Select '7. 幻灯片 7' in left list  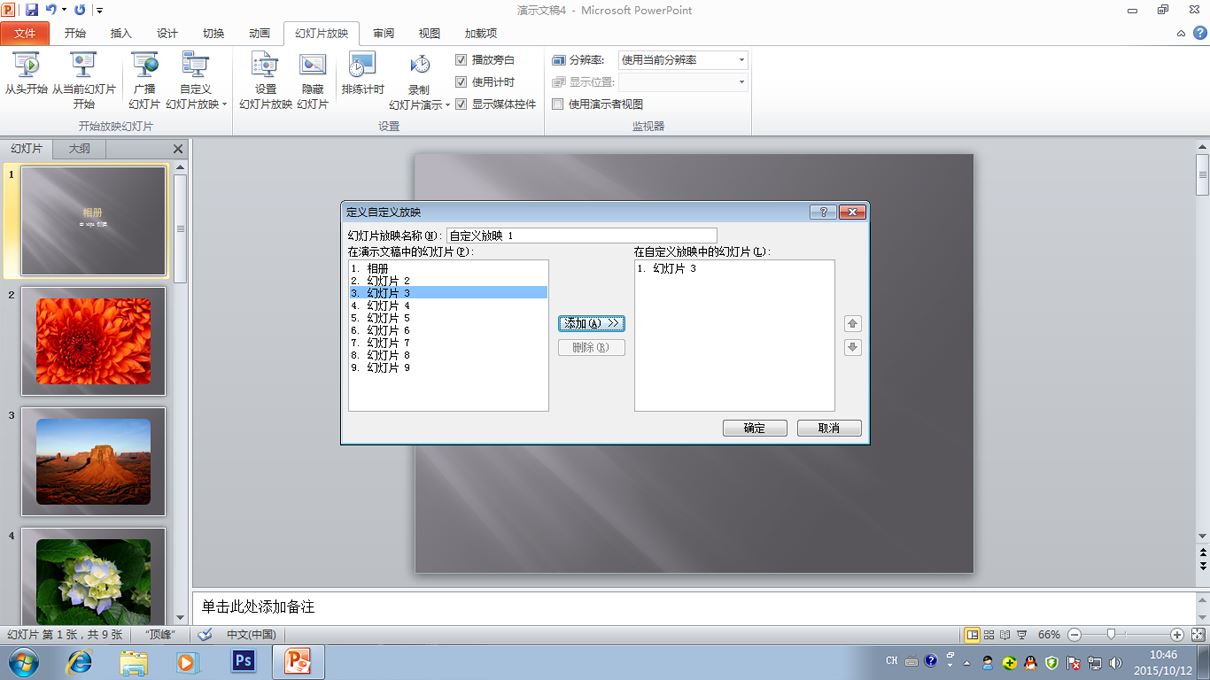pyautogui.click(x=448, y=343)
